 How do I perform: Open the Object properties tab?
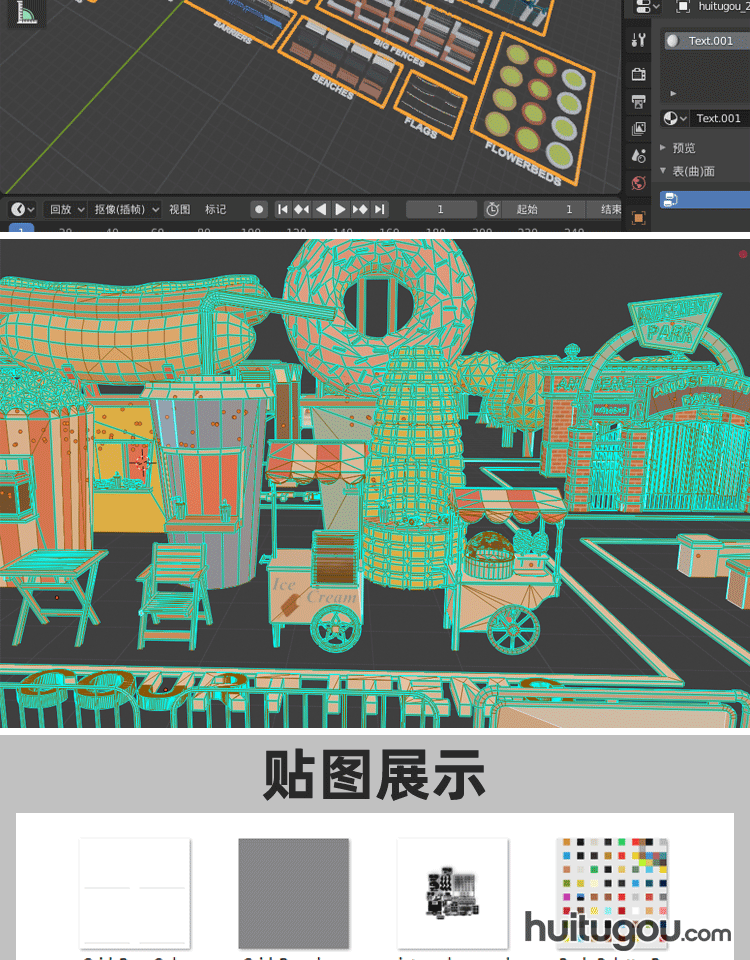[x=640, y=217]
